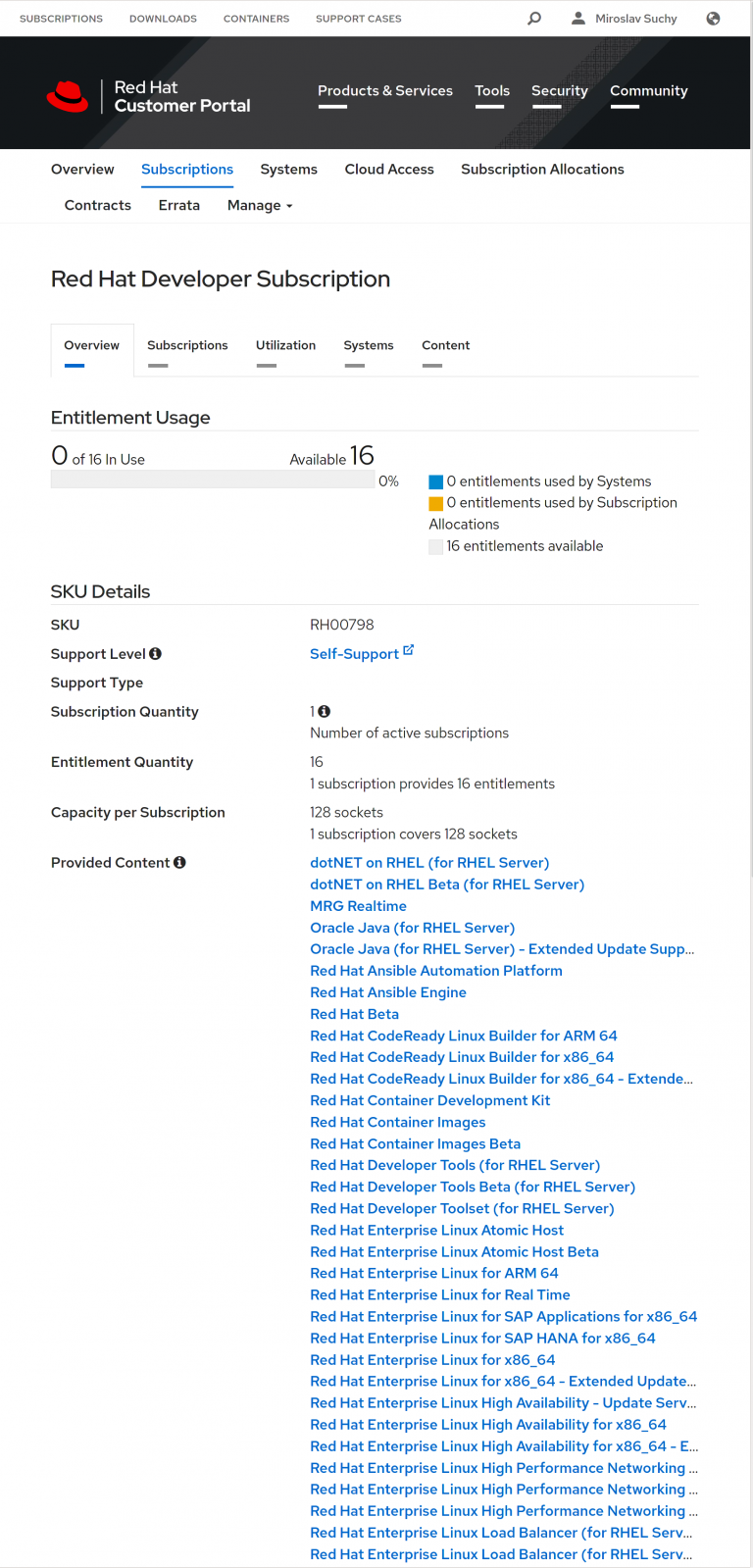Click the blue Systems entitlement swatch
Screen dimensions: 753x1568
pyautogui.click(x=436, y=482)
